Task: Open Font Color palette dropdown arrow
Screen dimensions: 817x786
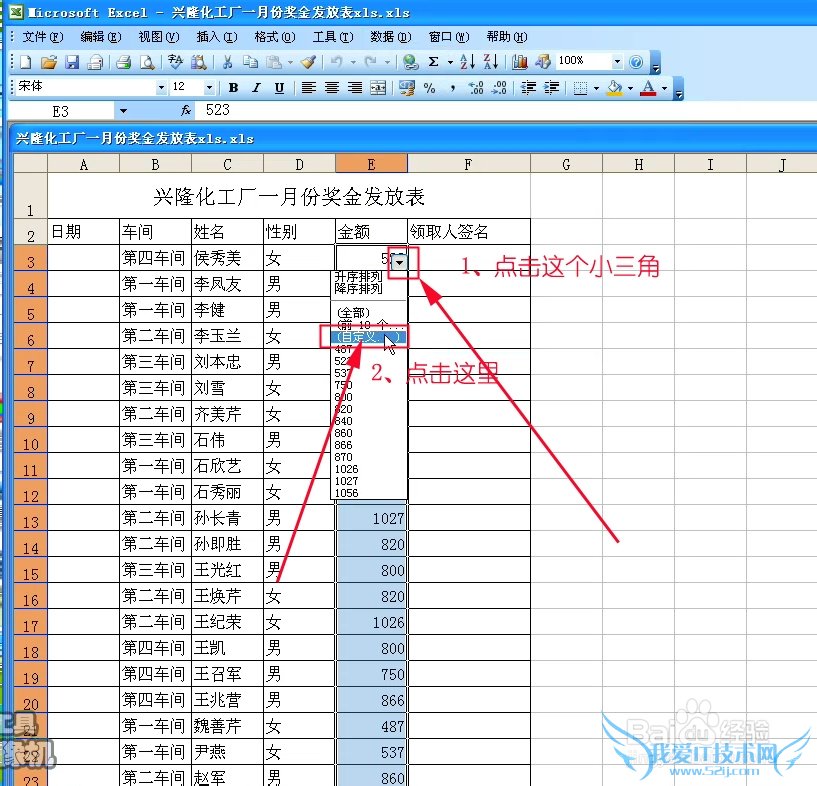Action: pos(664,88)
